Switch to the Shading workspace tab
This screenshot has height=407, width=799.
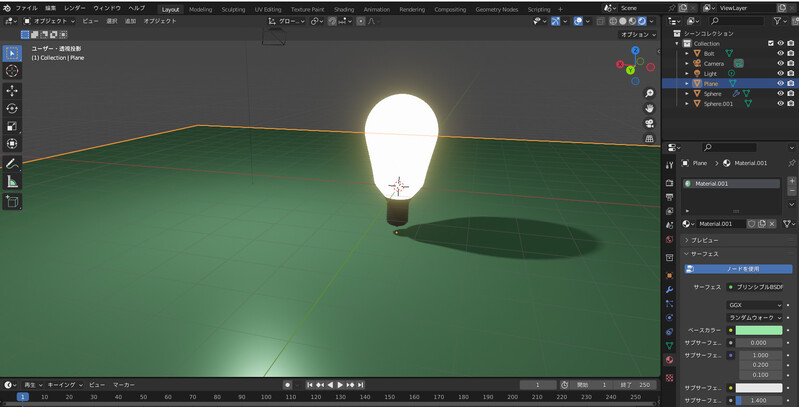(343, 8)
